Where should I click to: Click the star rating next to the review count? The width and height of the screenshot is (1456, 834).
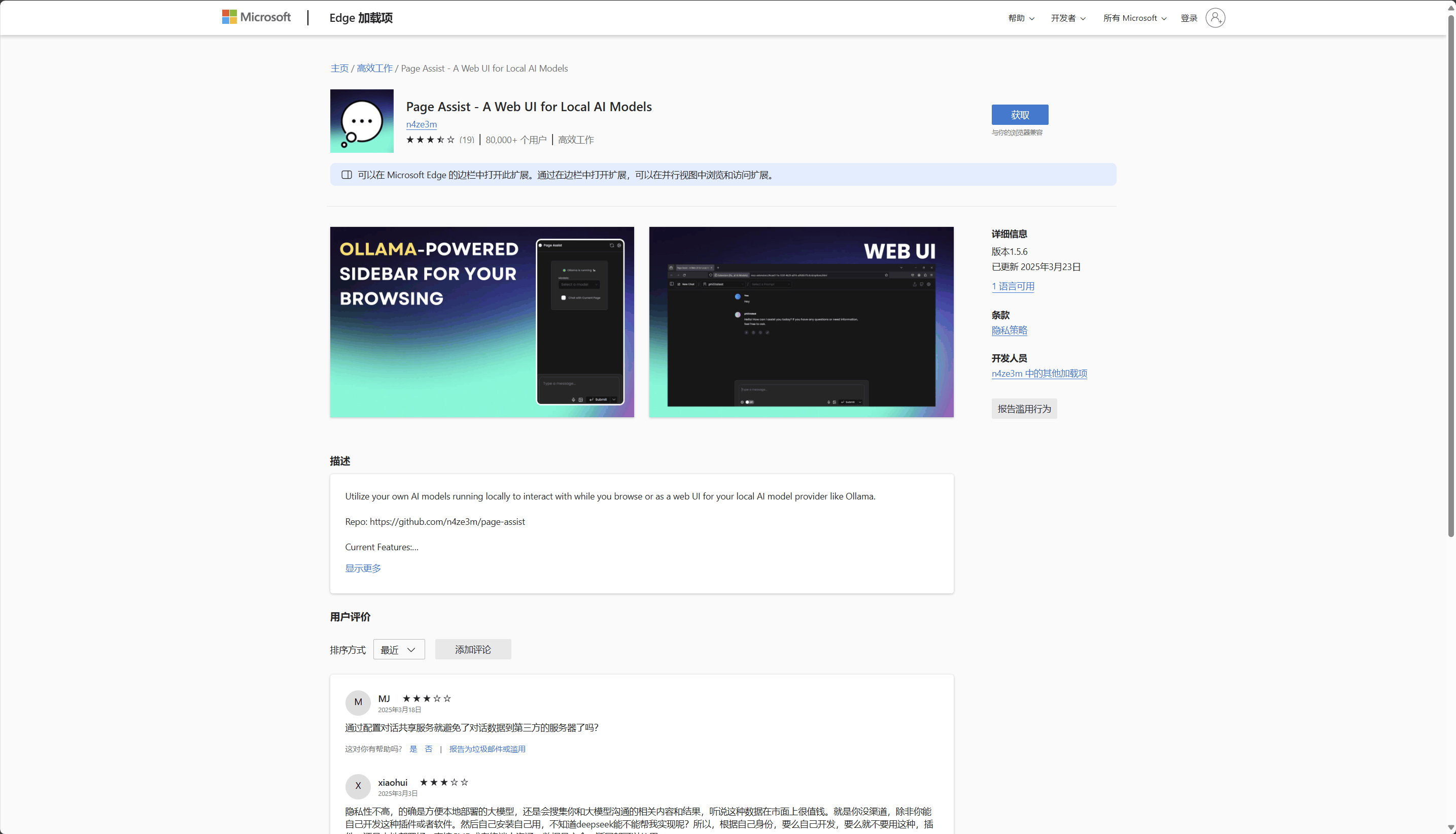[430, 140]
